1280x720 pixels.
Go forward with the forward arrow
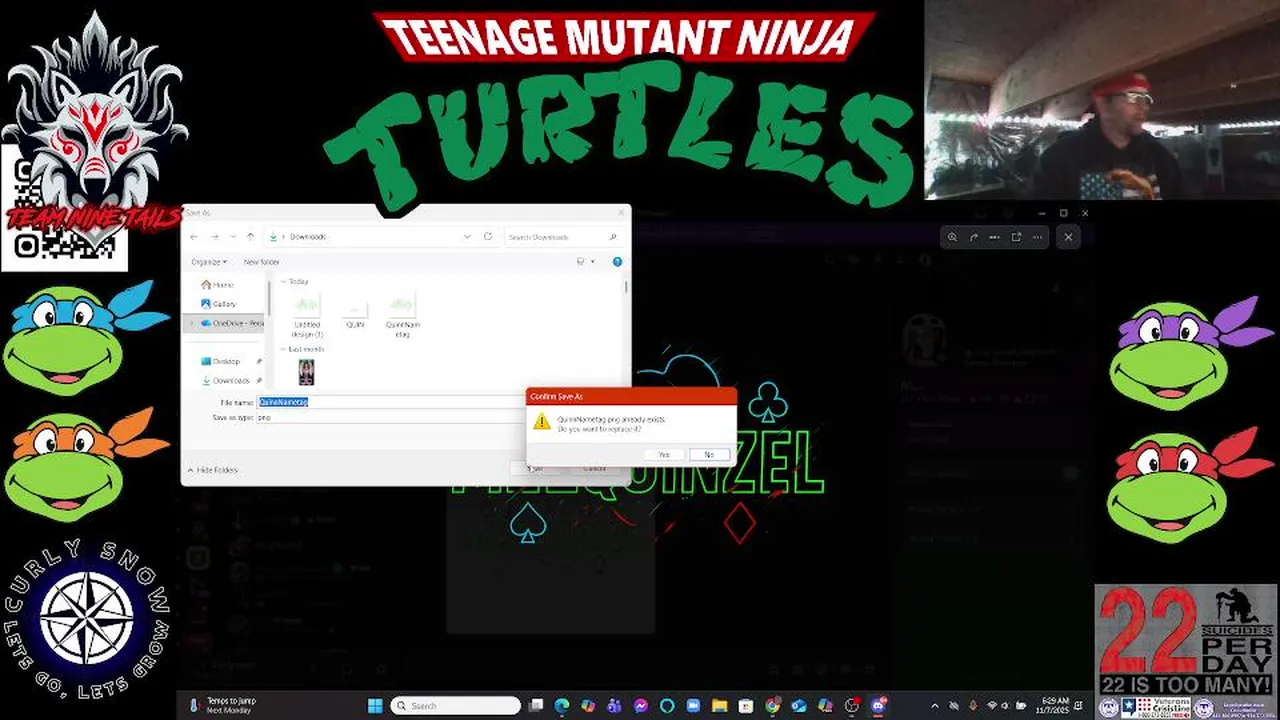[x=214, y=237]
